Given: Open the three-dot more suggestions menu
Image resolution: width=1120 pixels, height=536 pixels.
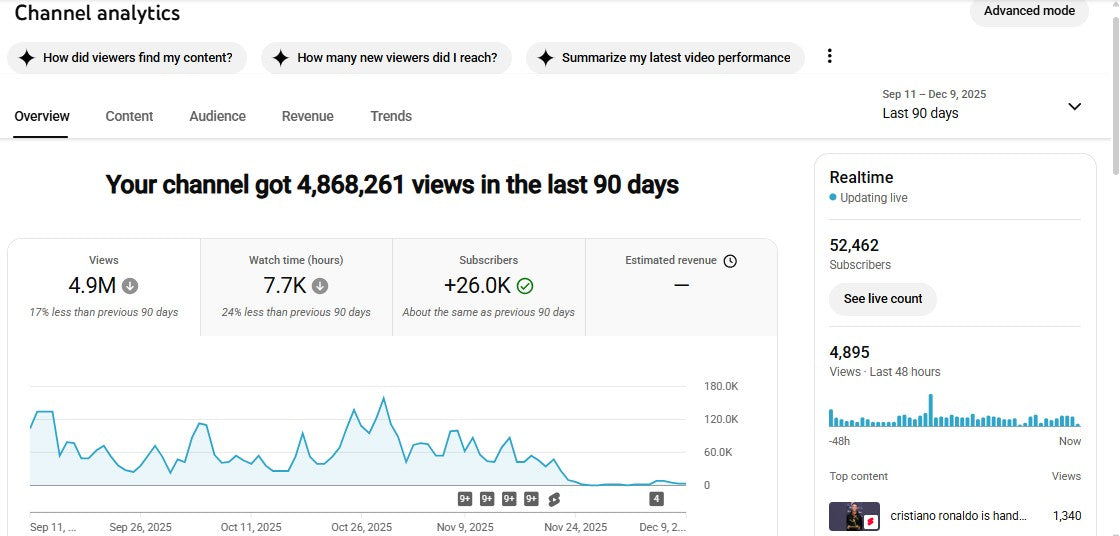Looking at the screenshot, I should point(829,57).
